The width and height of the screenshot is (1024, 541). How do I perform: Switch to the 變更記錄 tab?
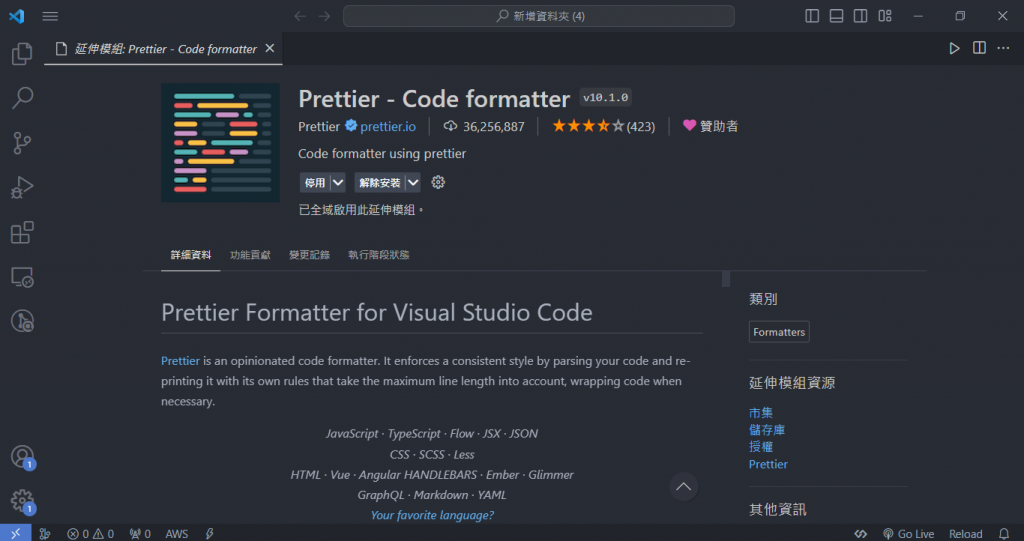pyautogui.click(x=309, y=255)
